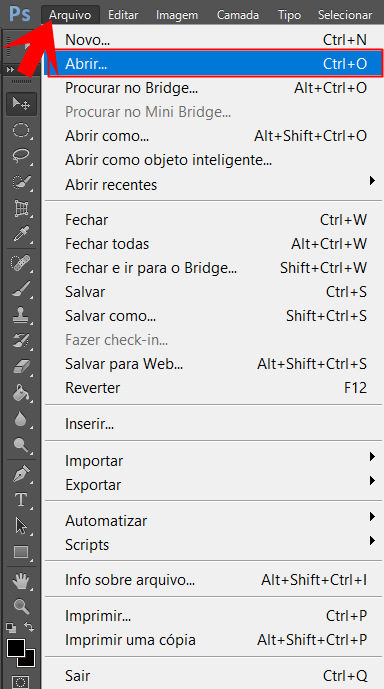This screenshot has width=384, height=689.
Task: Select the History Brush tool
Action: coord(21,340)
